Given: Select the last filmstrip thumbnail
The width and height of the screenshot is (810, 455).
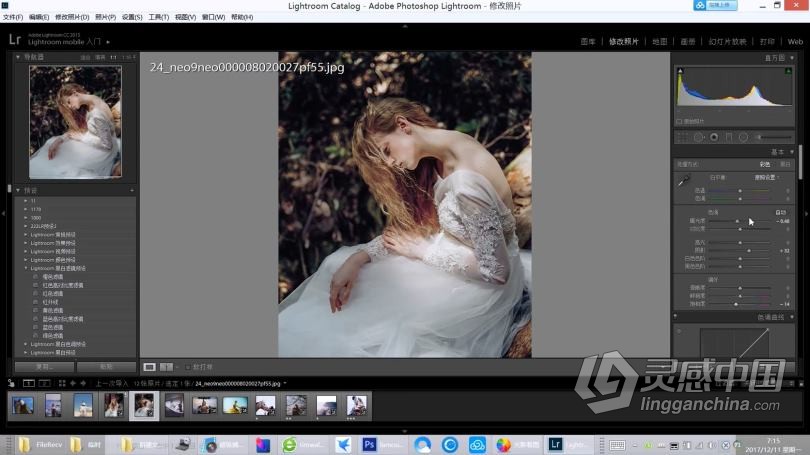Looking at the screenshot, I should tap(356, 406).
